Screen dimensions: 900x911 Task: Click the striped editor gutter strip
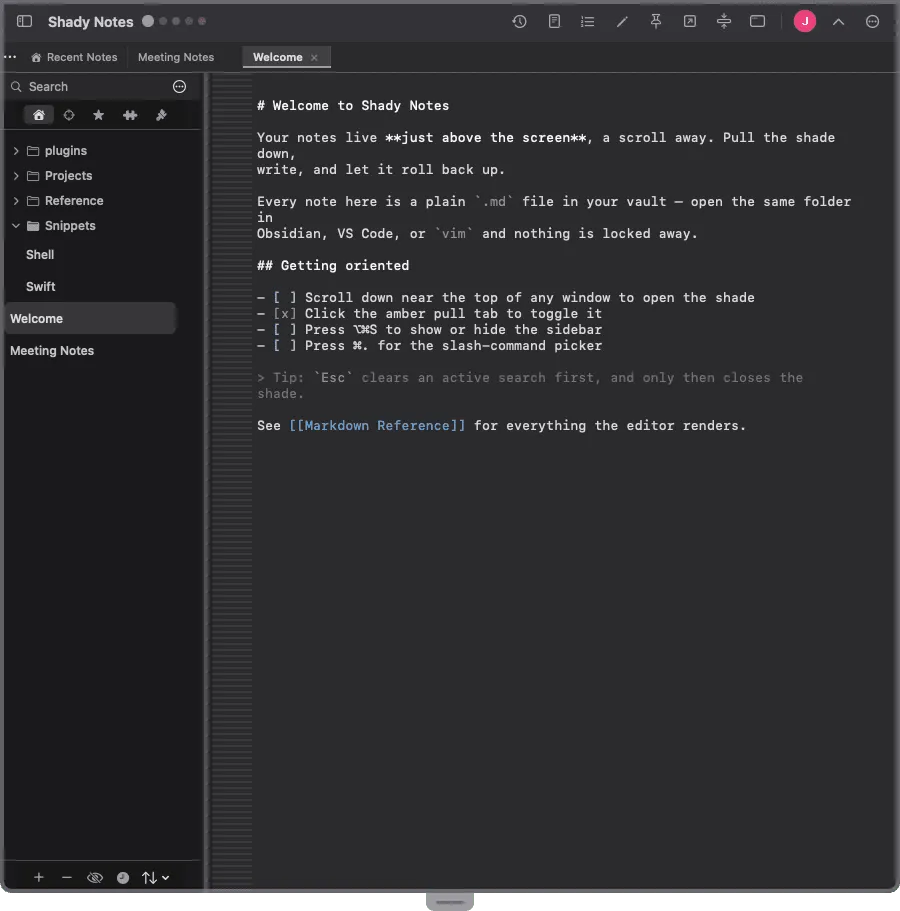(232, 482)
